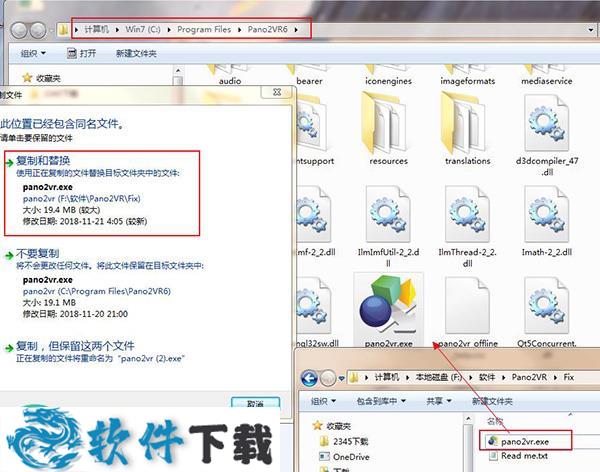Open the translations folder icon
The height and width of the screenshot is (472, 600).
(465, 123)
